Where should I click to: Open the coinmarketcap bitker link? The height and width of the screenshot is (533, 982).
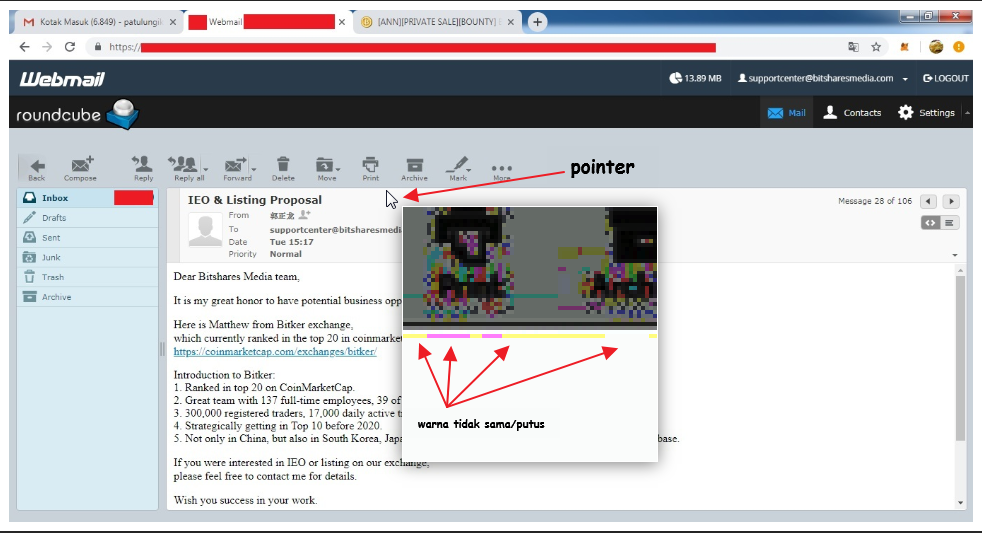tap(275, 351)
